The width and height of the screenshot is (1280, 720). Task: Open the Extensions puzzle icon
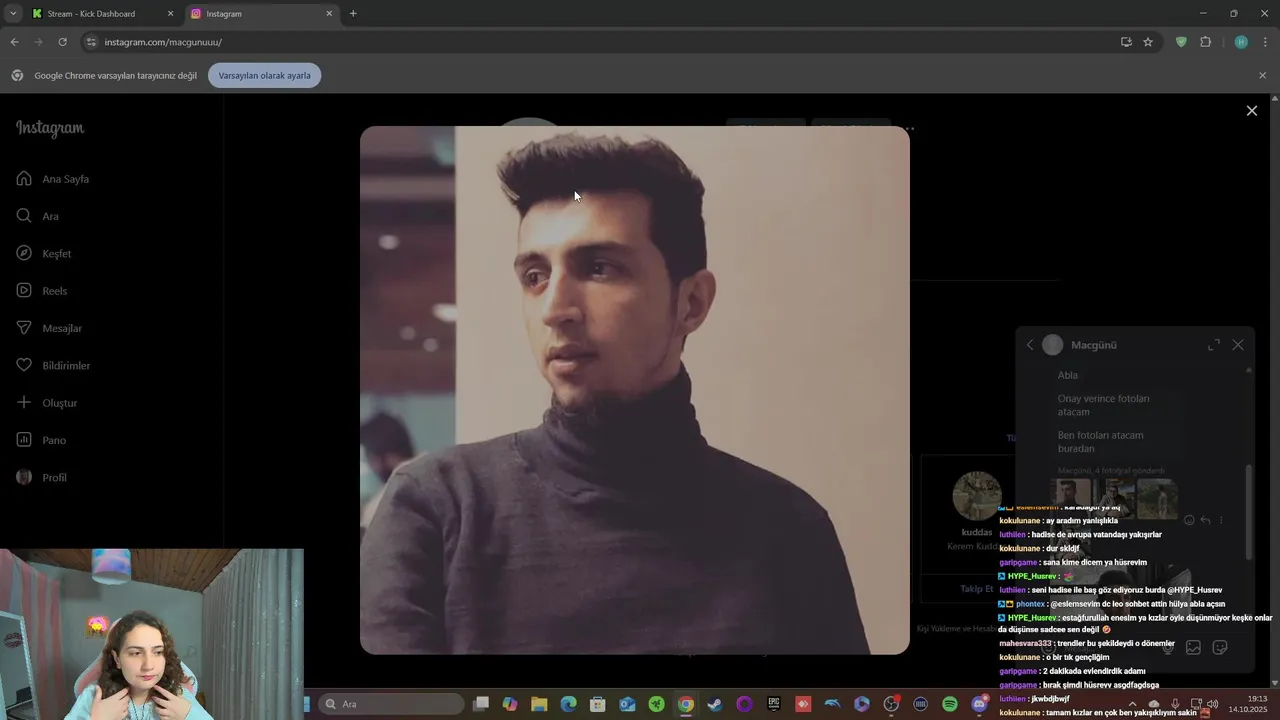(x=1205, y=42)
